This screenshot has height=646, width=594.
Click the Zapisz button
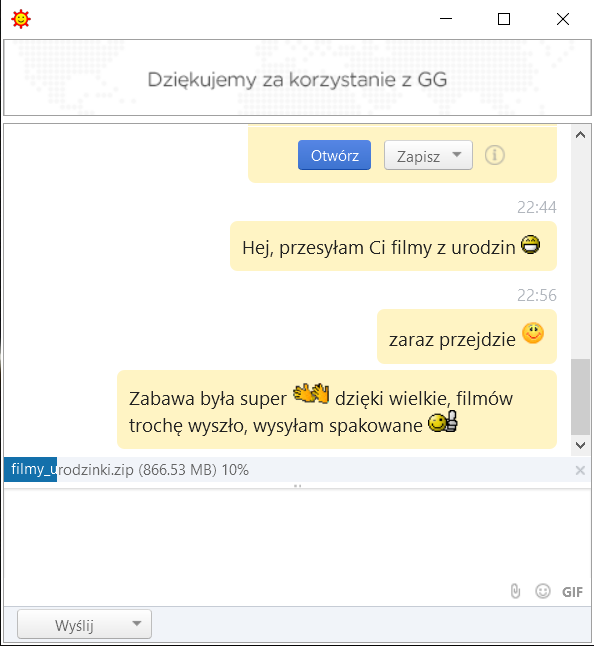click(x=418, y=155)
